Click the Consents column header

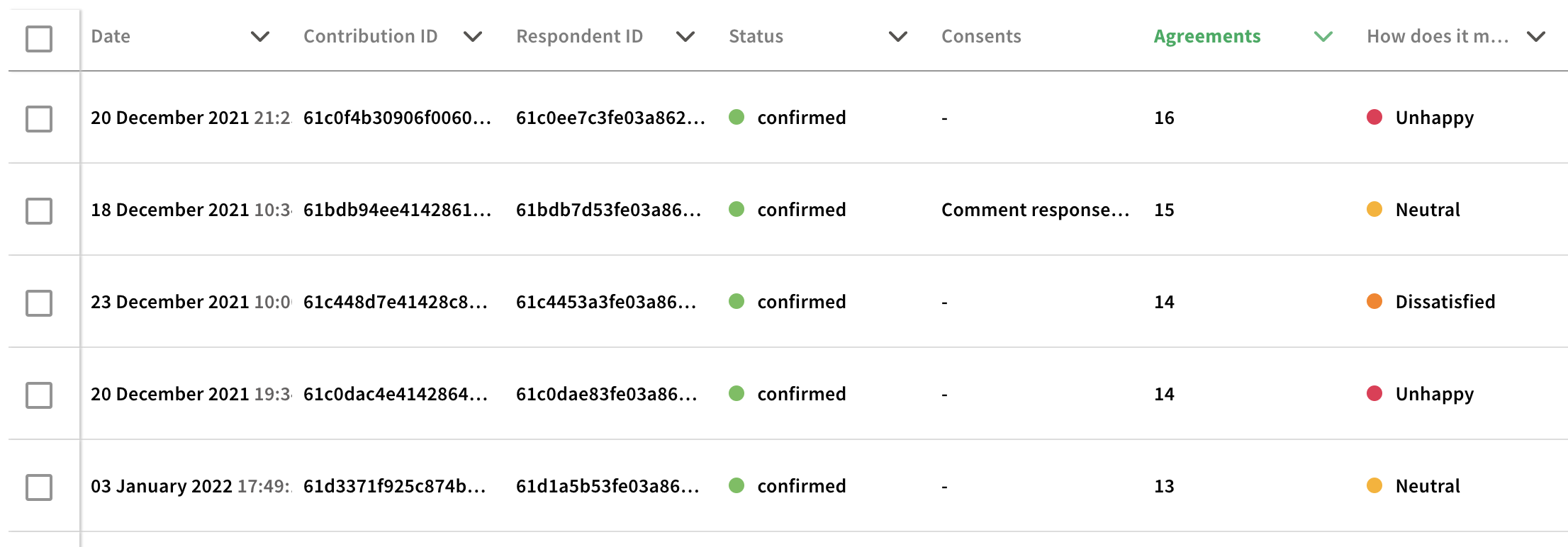coord(981,36)
